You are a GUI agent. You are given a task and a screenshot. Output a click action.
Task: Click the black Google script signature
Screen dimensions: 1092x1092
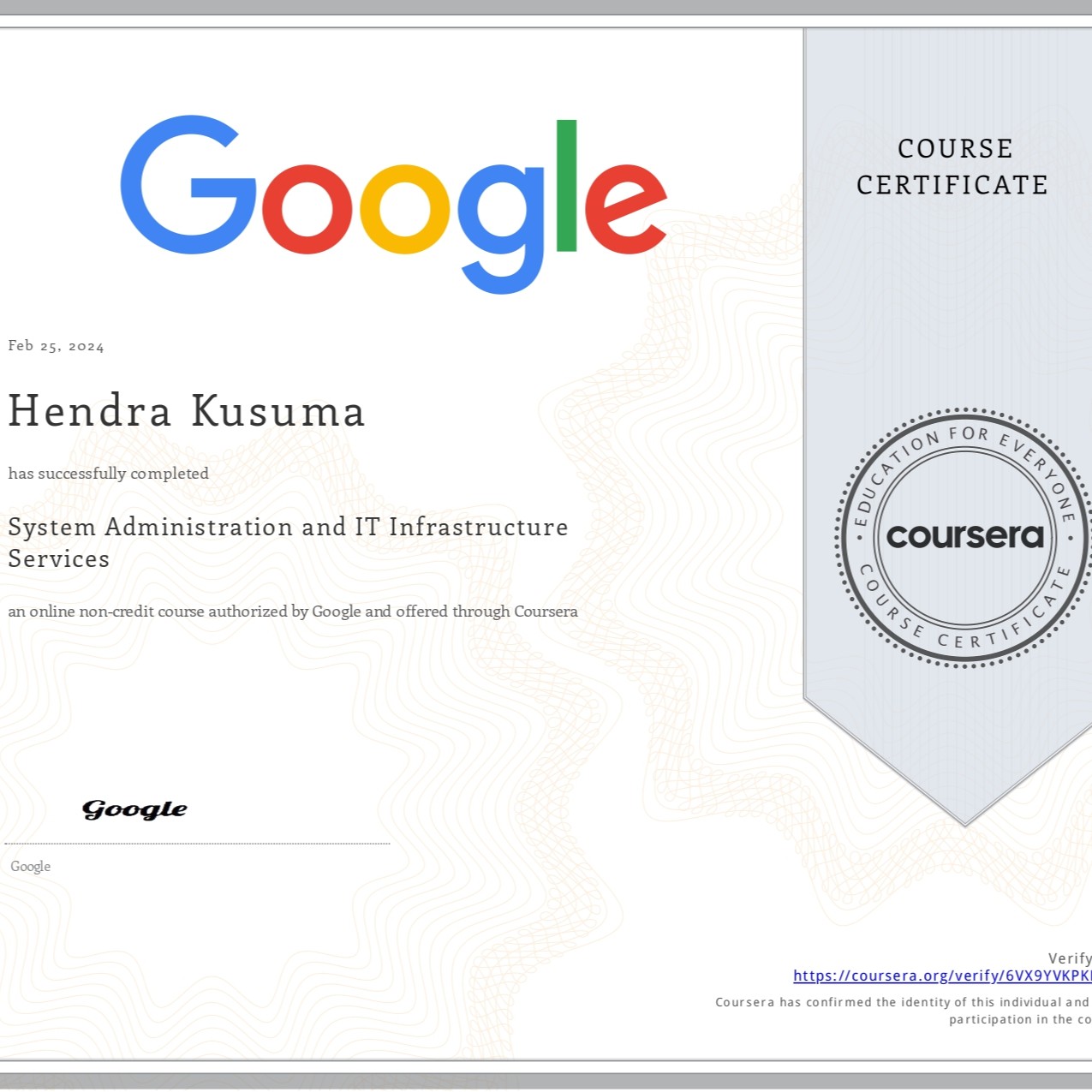134,809
